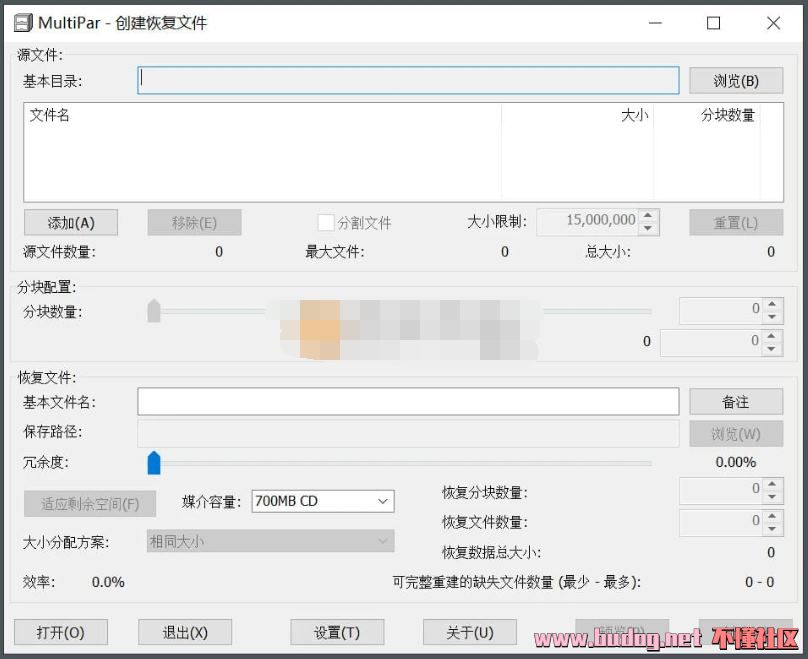Click the 浏览(B) browse button for base directory
The width and height of the screenshot is (808, 659).
[735, 81]
